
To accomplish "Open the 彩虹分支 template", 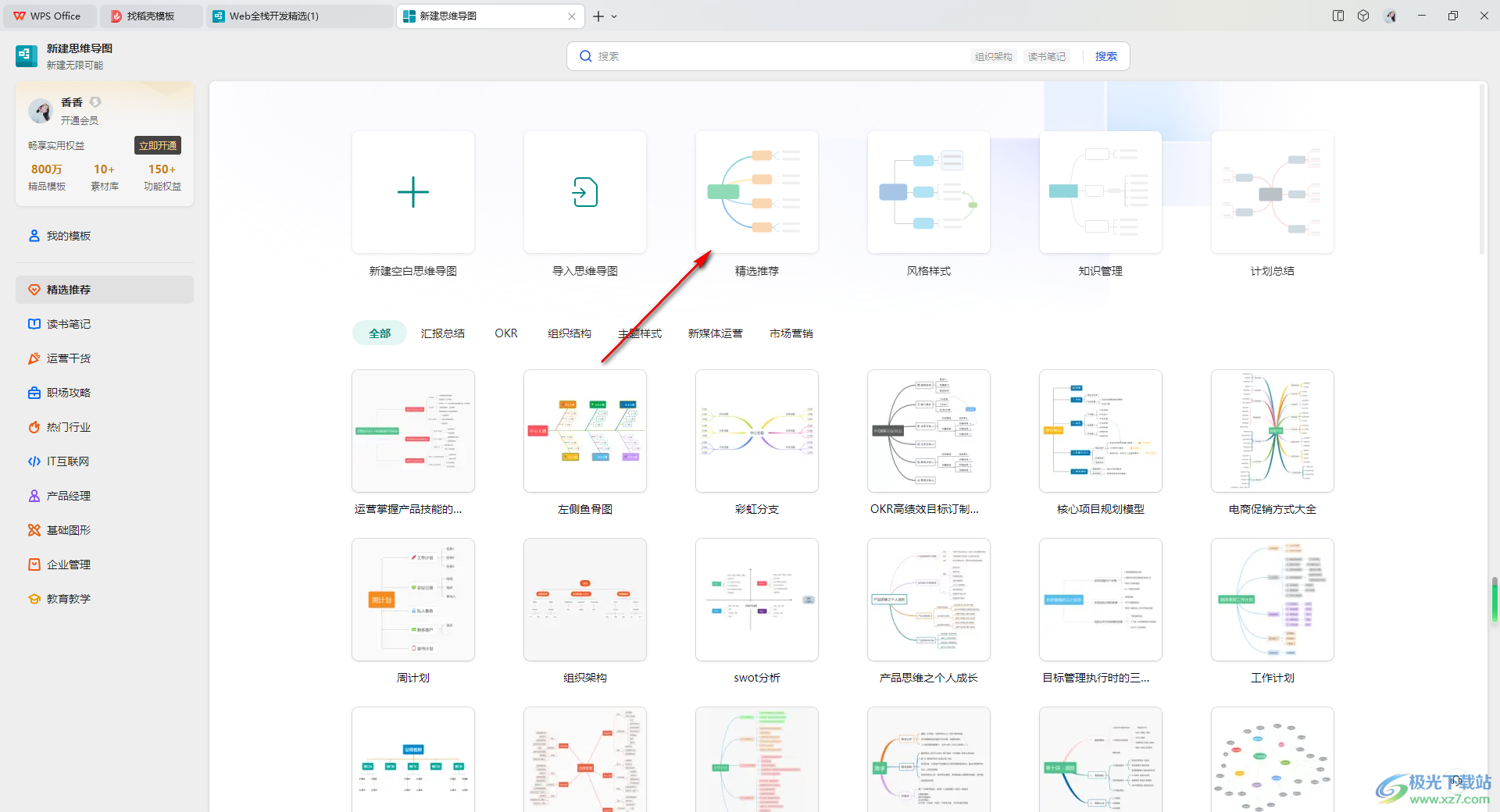I will pyautogui.click(x=757, y=431).
